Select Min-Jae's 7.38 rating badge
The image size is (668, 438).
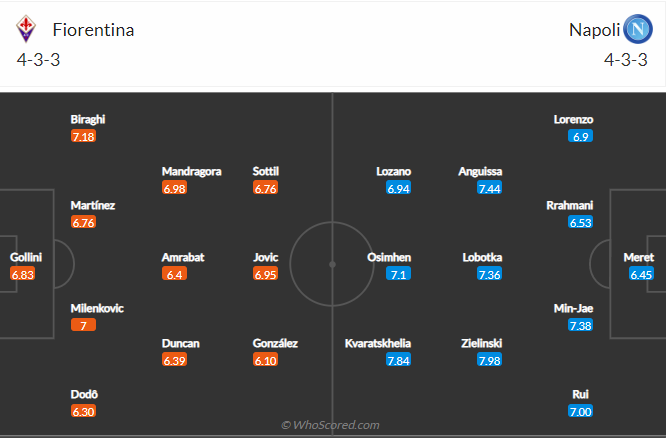coord(581,325)
